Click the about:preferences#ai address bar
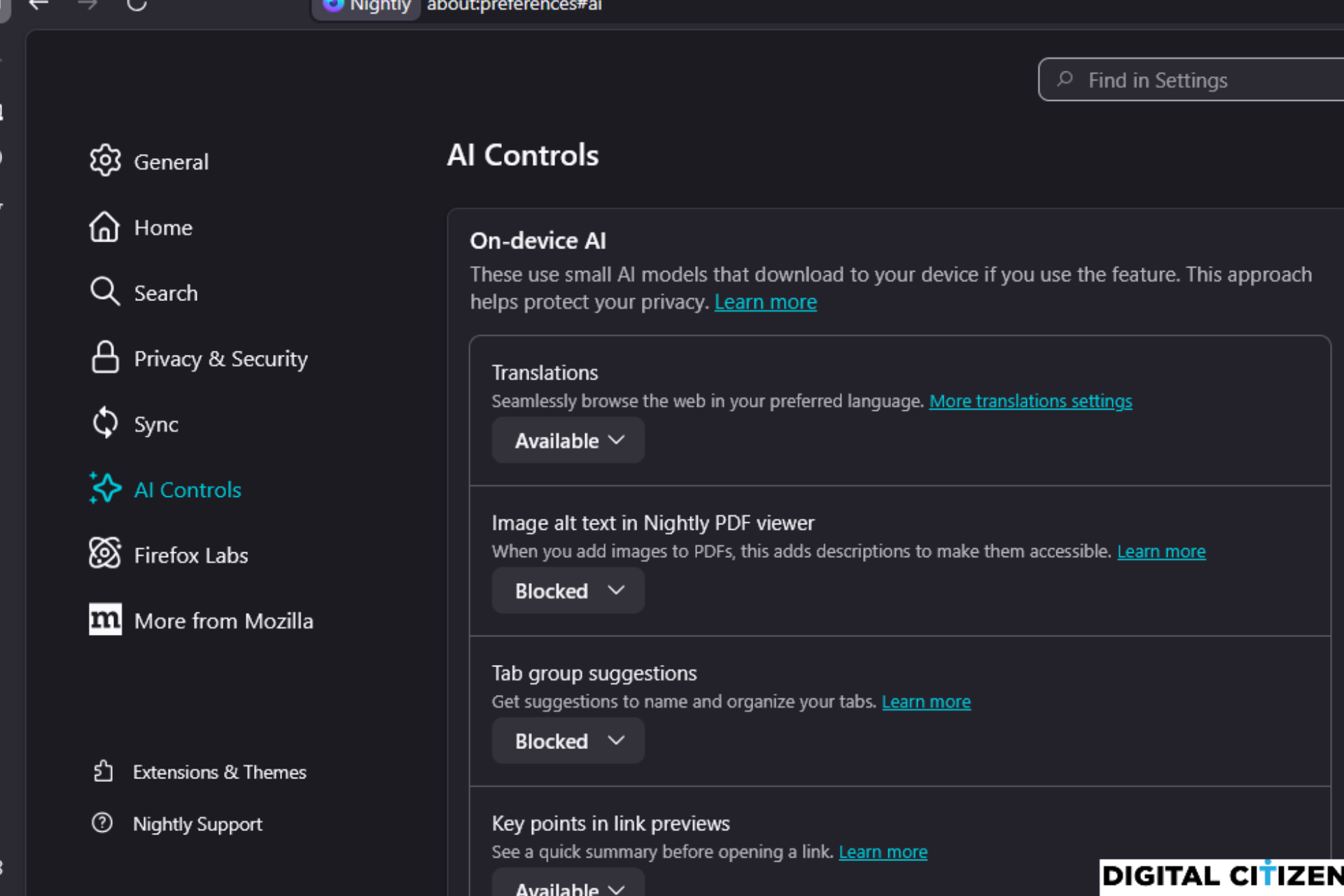This screenshot has height=896, width=1344. (514, 5)
